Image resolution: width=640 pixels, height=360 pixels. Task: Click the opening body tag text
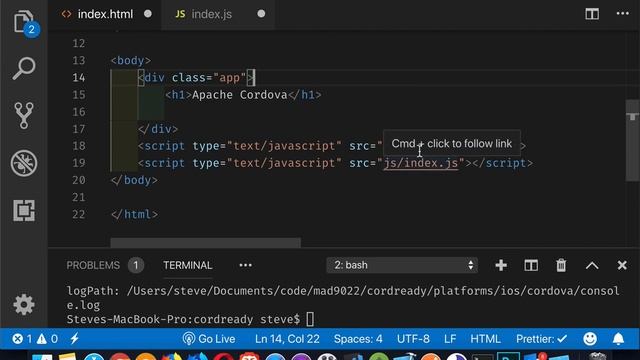131,60
